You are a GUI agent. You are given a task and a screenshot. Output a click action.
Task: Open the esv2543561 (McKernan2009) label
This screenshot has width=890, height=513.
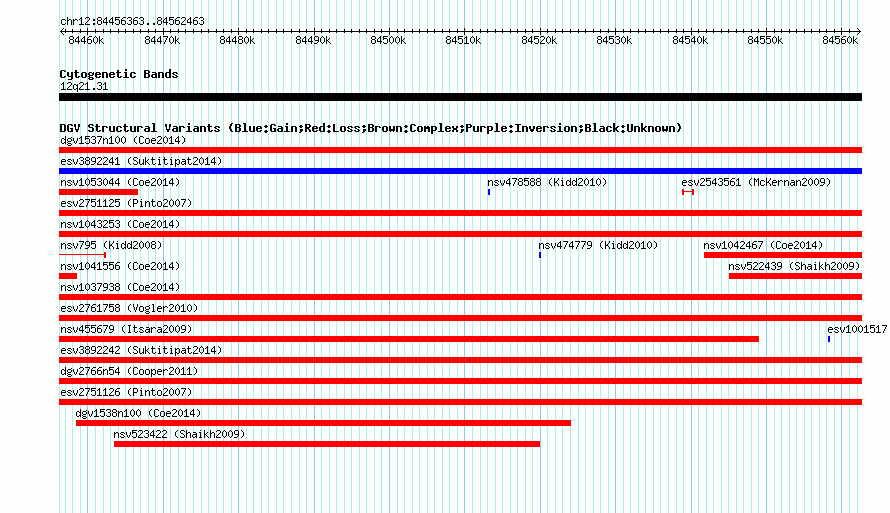coord(756,182)
